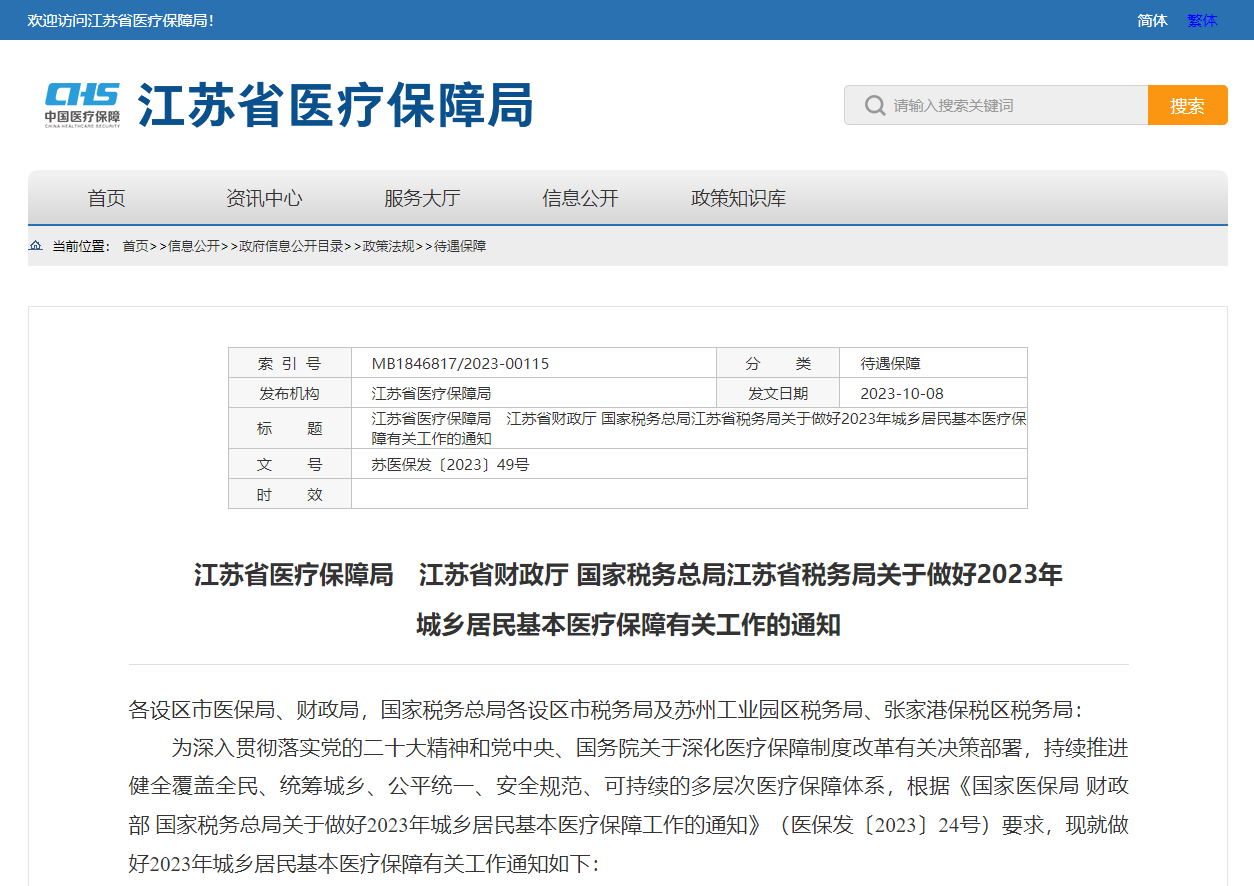This screenshot has width=1254, height=886.
Task: Click the bold article headline first line
Action: click(x=628, y=575)
